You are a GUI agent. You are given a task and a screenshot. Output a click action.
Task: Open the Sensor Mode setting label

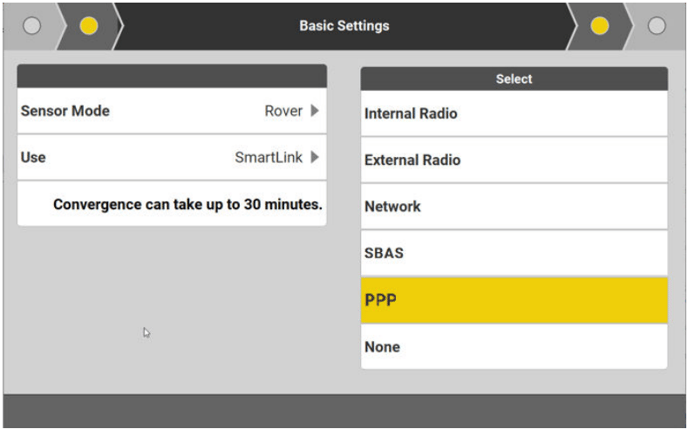coord(65,111)
